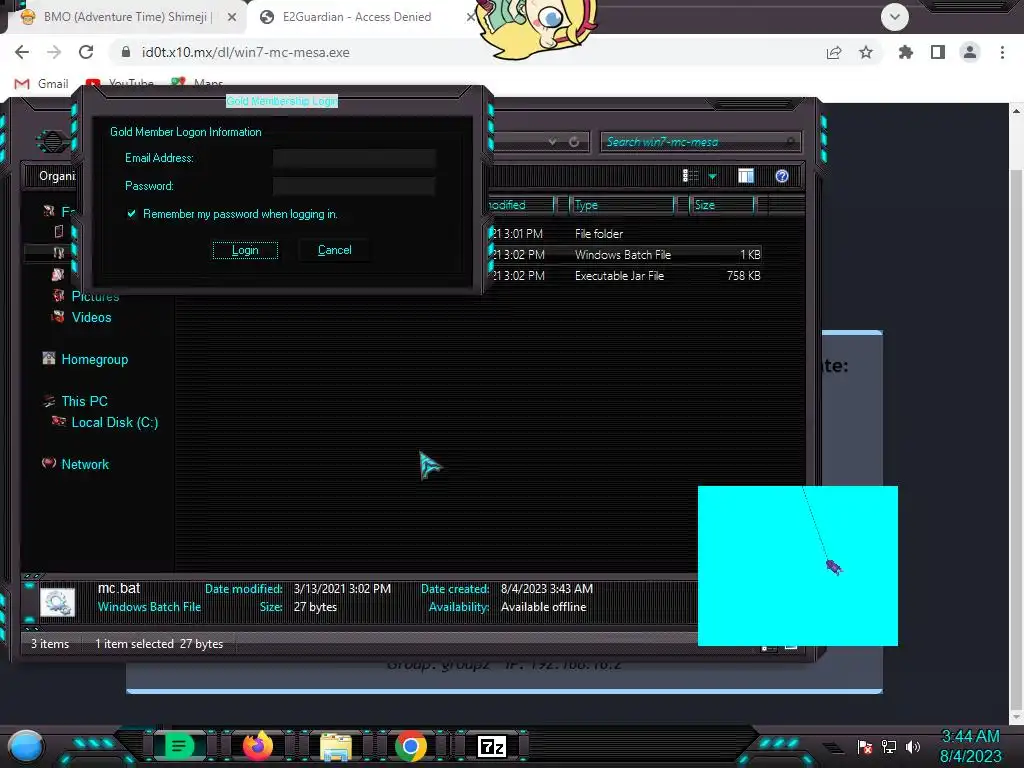Open Local Disk (C:)
The image size is (1024, 768).
pos(115,423)
